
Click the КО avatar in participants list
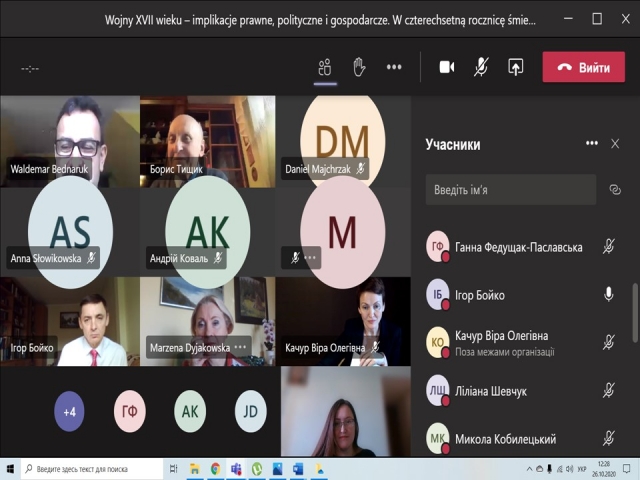tap(438, 342)
